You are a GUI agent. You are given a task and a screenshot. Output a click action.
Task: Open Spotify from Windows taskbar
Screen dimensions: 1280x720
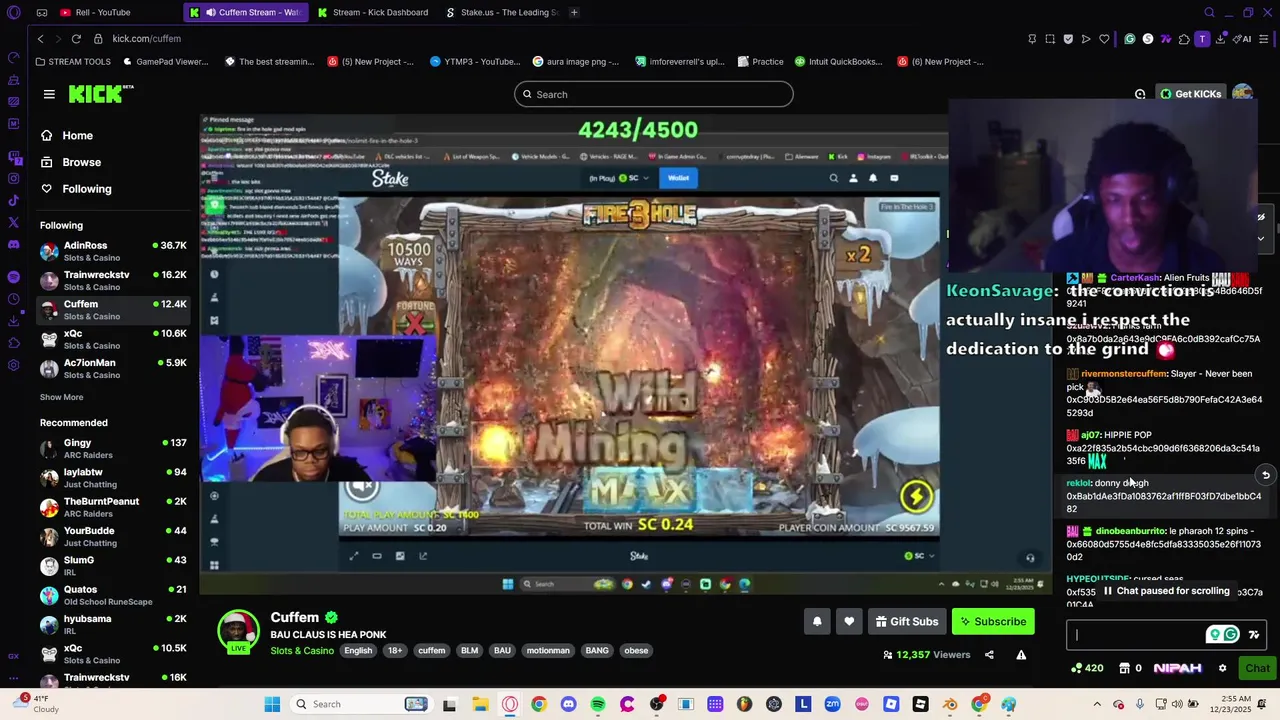point(597,704)
